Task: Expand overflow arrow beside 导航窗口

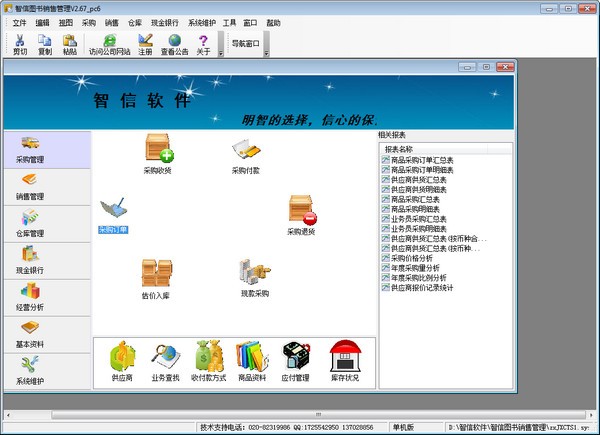Action: (267, 44)
